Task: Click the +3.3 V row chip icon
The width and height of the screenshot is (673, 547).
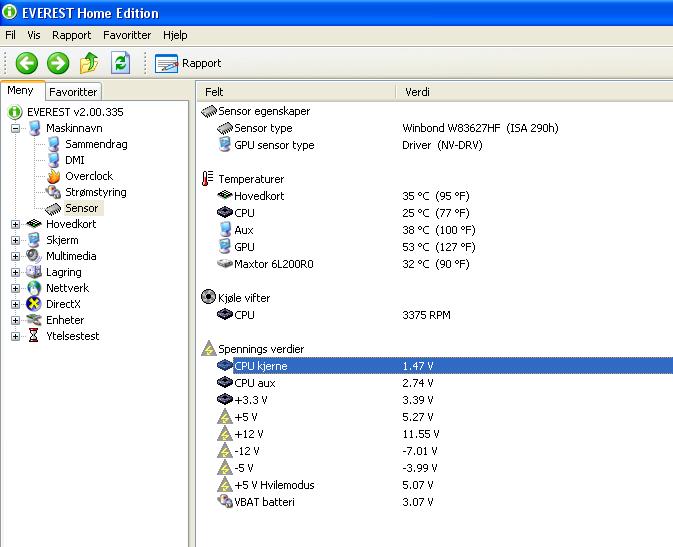Action: pos(225,399)
